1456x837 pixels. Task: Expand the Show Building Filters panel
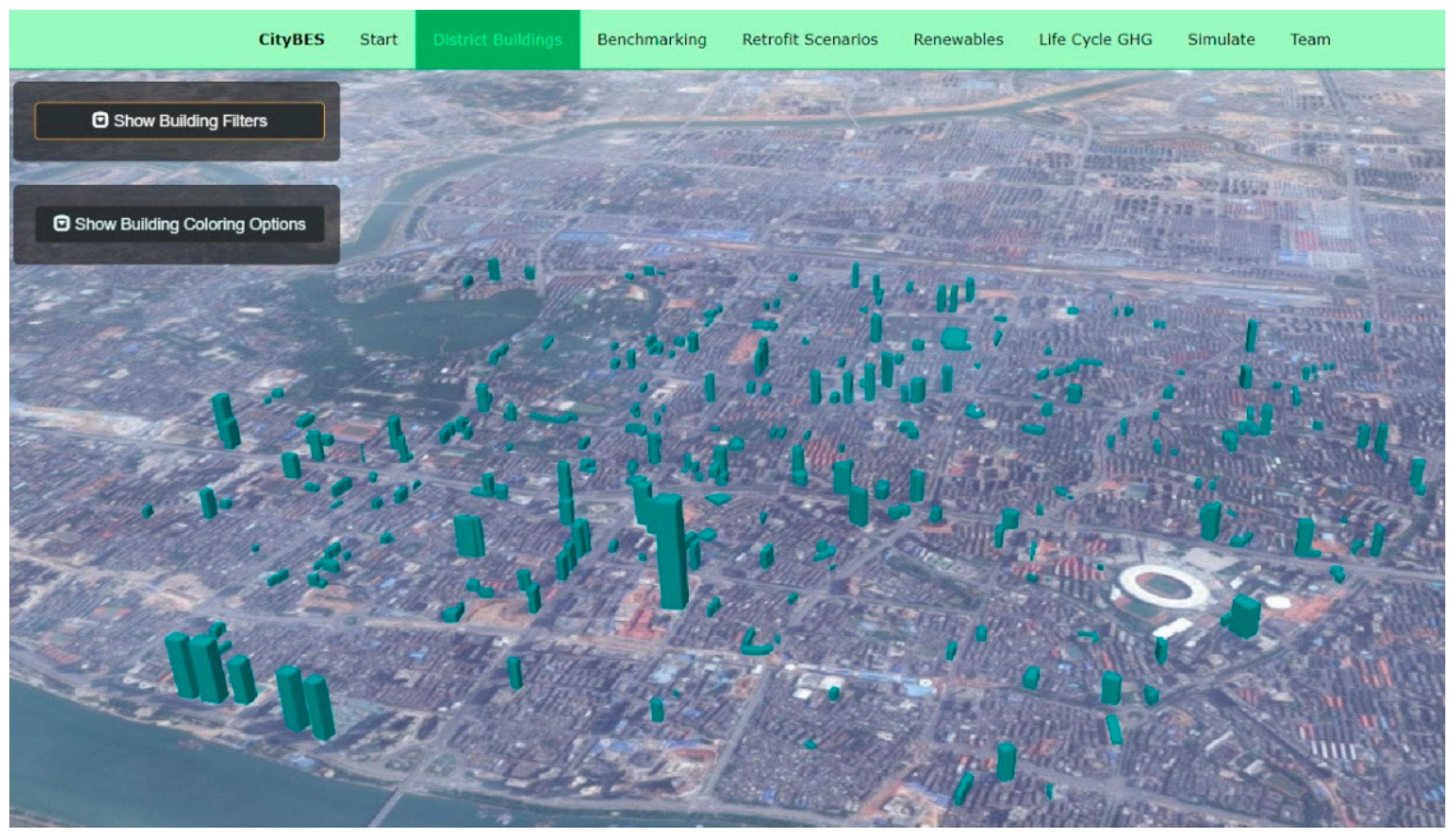click(179, 121)
